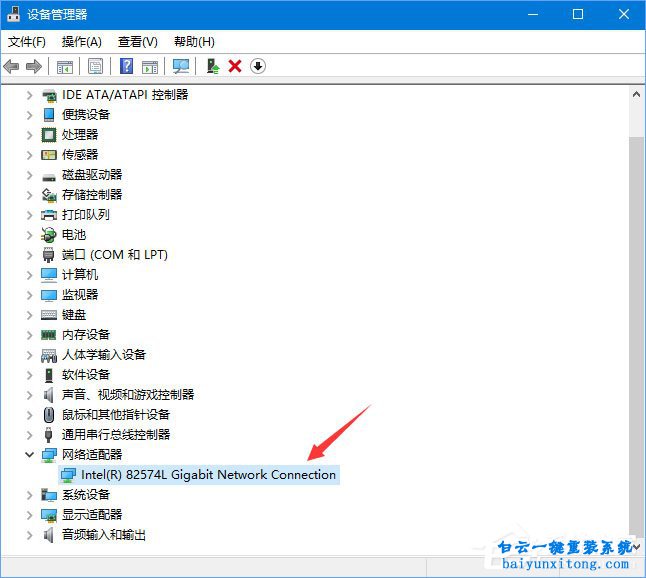Select the 键盘 label
The image size is (646, 578).
[74, 315]
